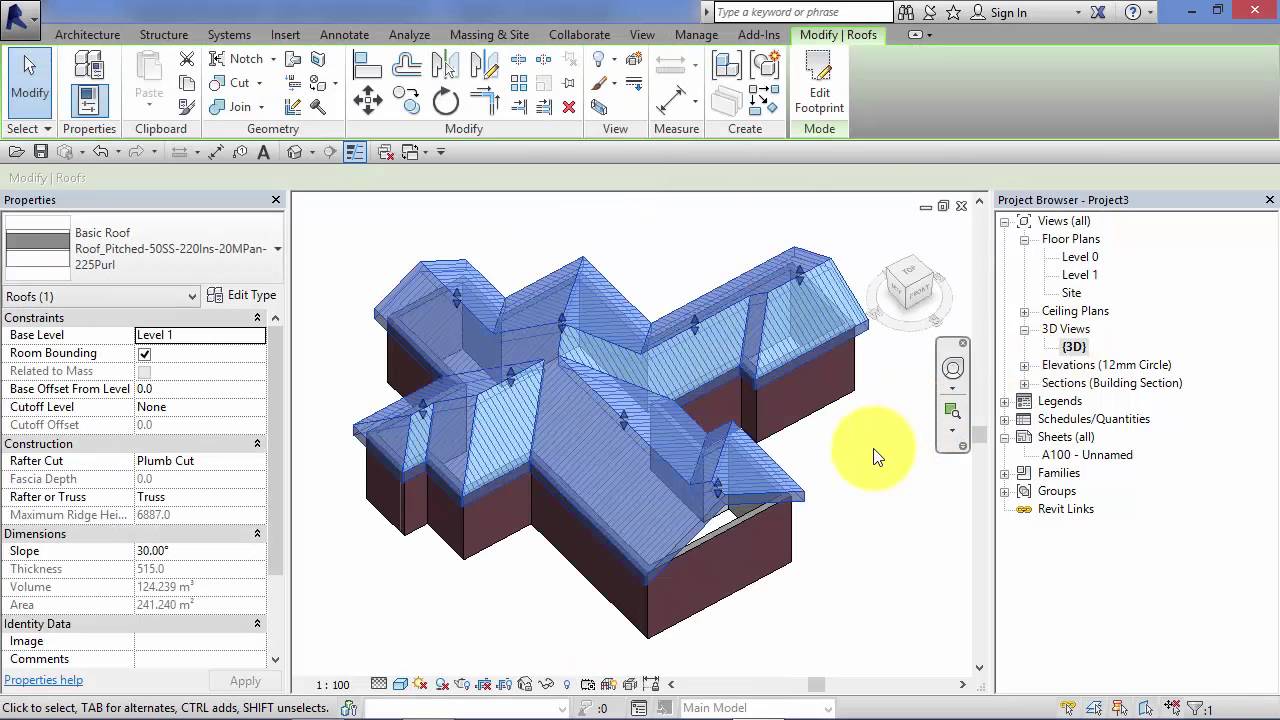Click the keyword search box
1280x720 pixels.
(x=803, y=12)
